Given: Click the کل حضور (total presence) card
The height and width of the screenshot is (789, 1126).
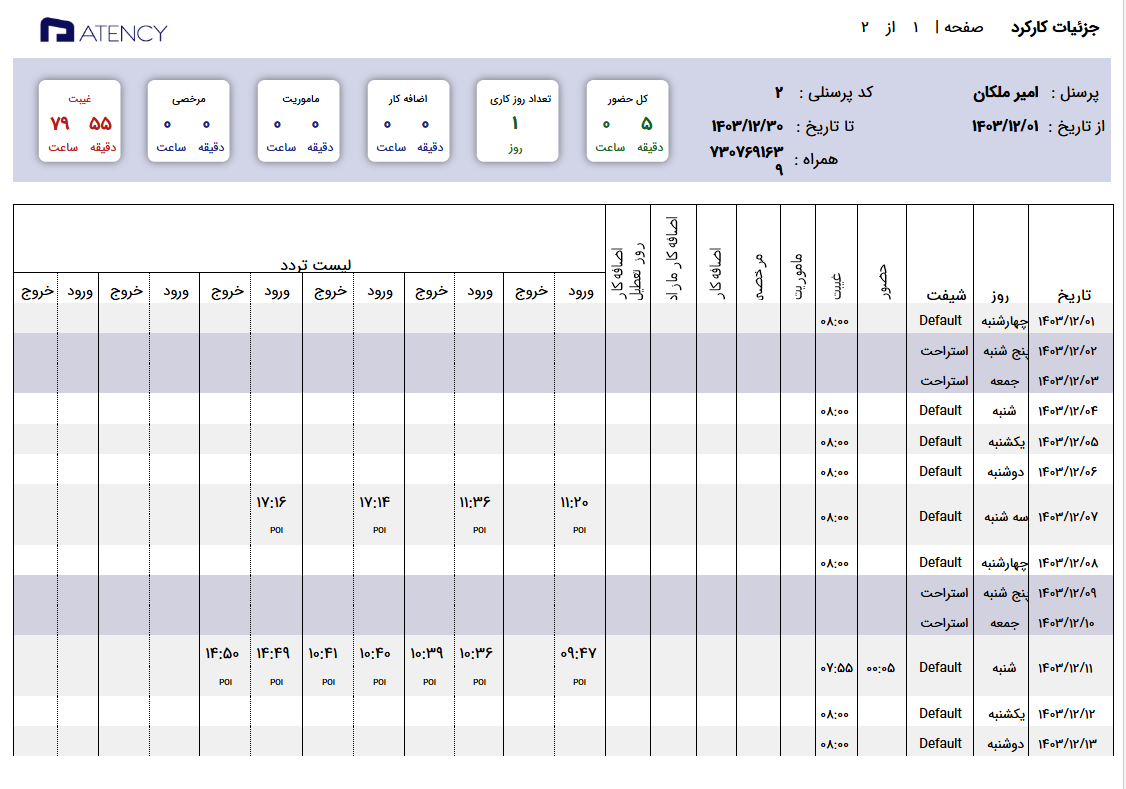Looking at the screenshot, I should coord(626,122).
